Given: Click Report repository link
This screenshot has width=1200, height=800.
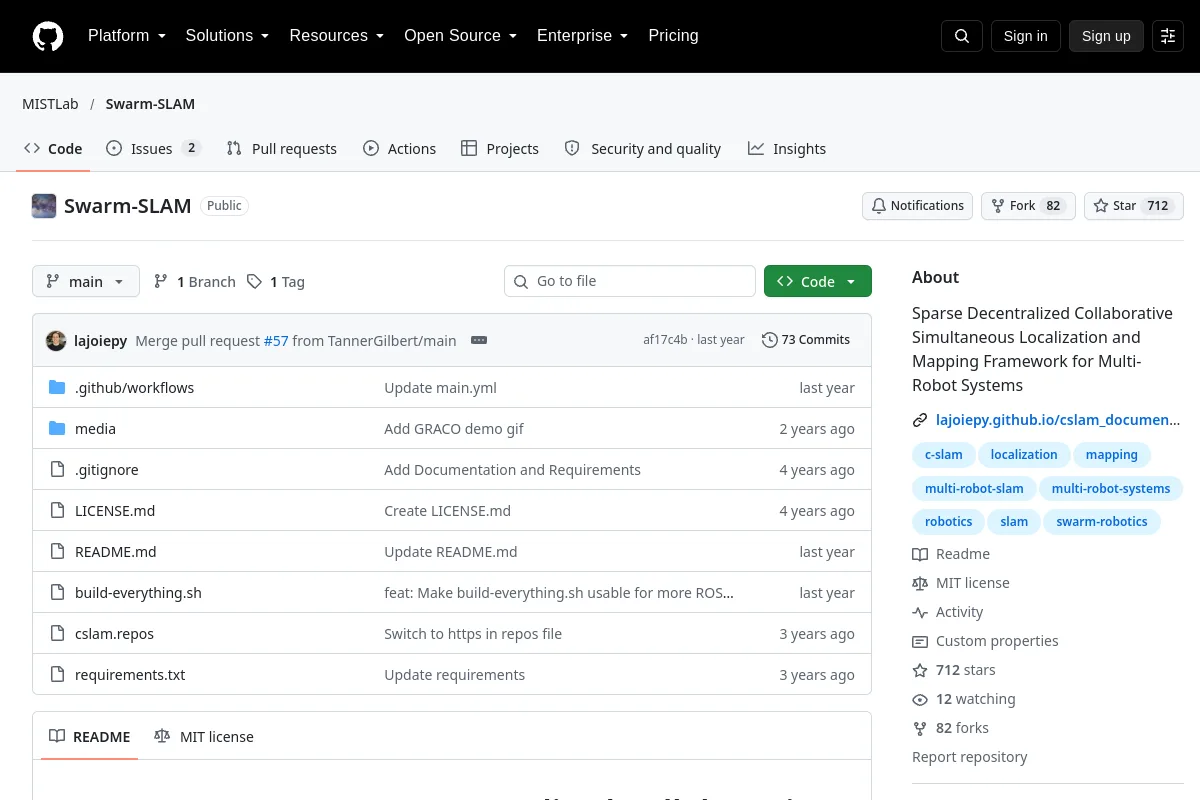Looking at the screenshot, I should [x=969, y=757].
